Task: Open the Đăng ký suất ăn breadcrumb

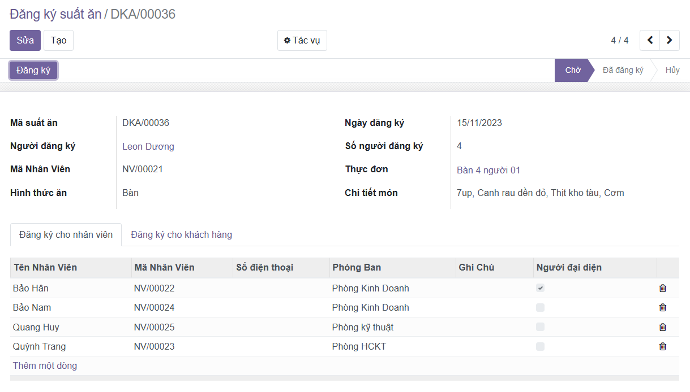Action: click(55, 14)
